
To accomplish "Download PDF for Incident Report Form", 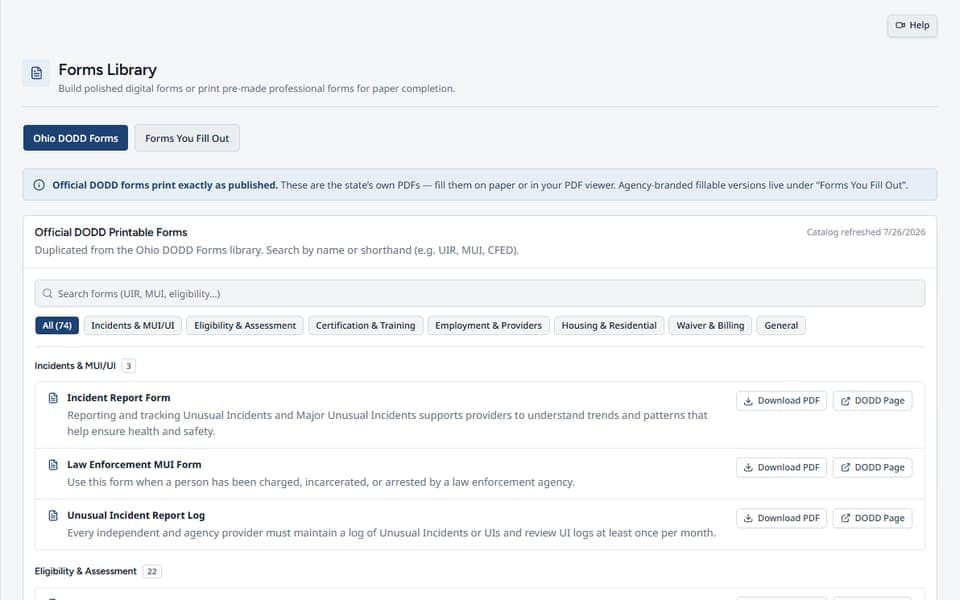I will coord(781,401).
